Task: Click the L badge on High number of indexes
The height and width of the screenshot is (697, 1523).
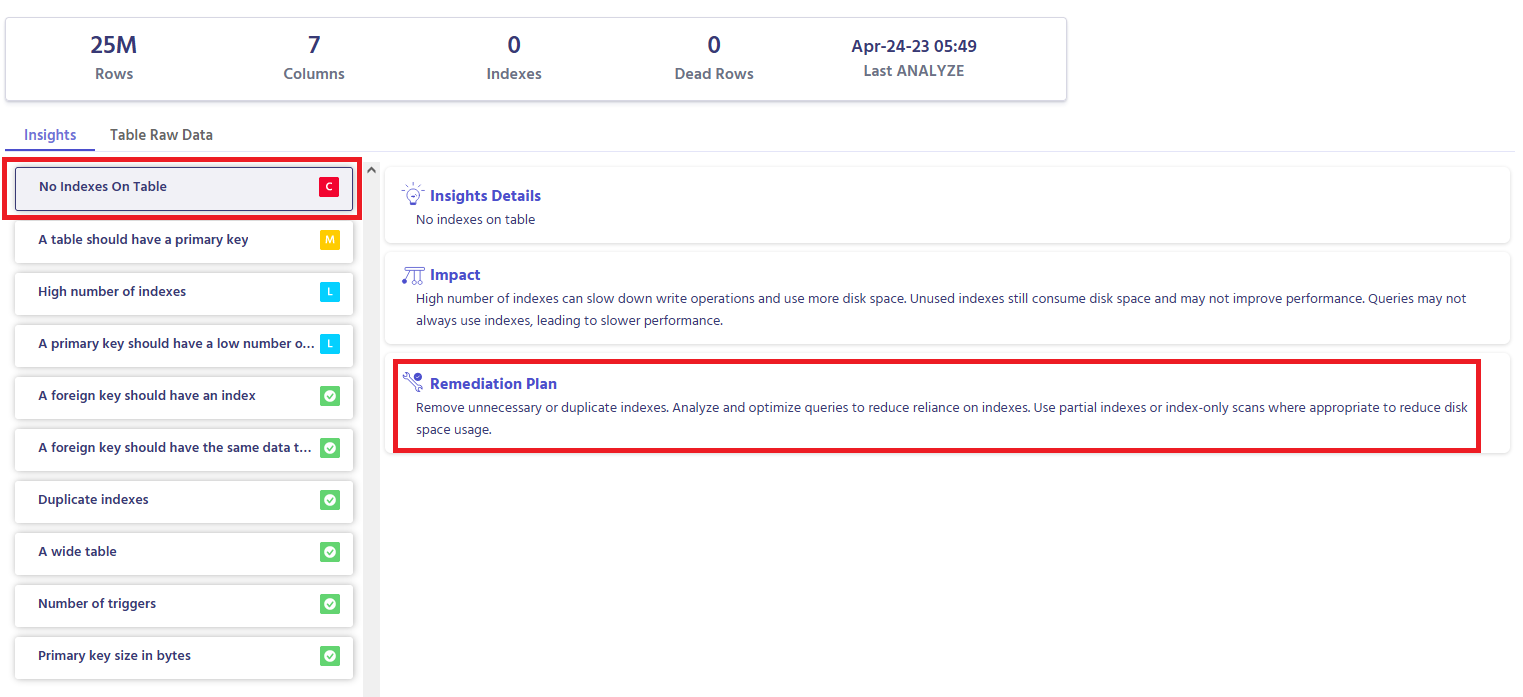Action: coord(330,292)
